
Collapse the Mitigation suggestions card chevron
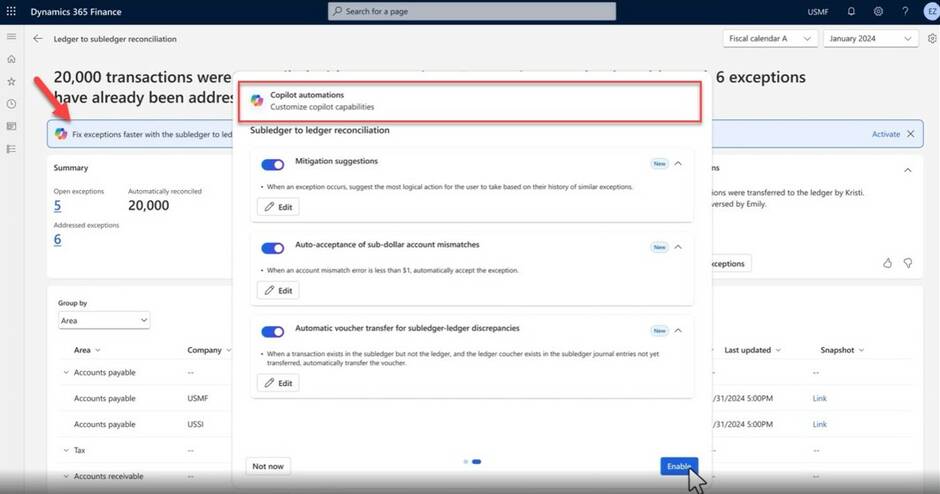(677, 163)
